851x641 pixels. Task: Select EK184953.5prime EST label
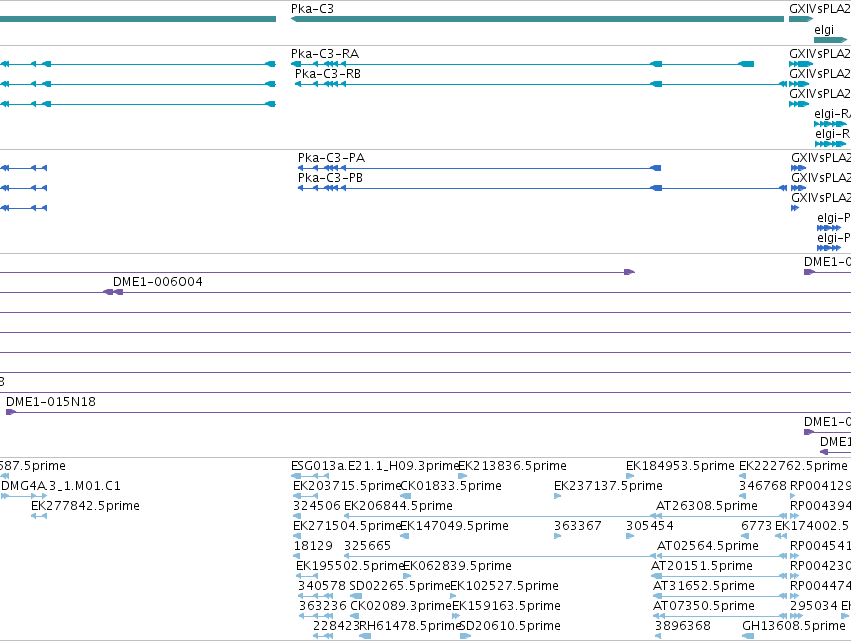tap(680, 466)
